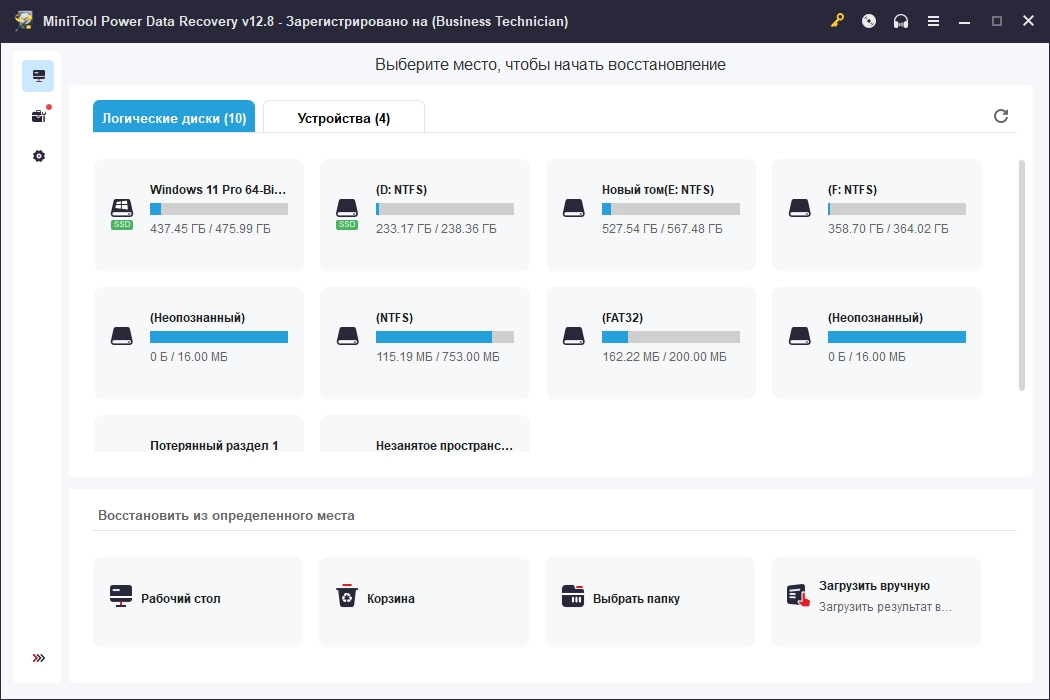Select the (F: NTFS) drive card
The height and width of the screenshot is (700, 1050).
click(877, 215)
